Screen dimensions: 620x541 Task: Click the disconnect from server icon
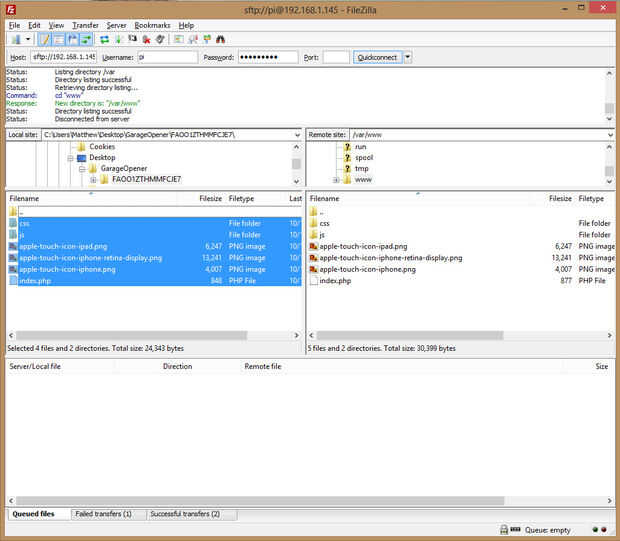(146, 39)
